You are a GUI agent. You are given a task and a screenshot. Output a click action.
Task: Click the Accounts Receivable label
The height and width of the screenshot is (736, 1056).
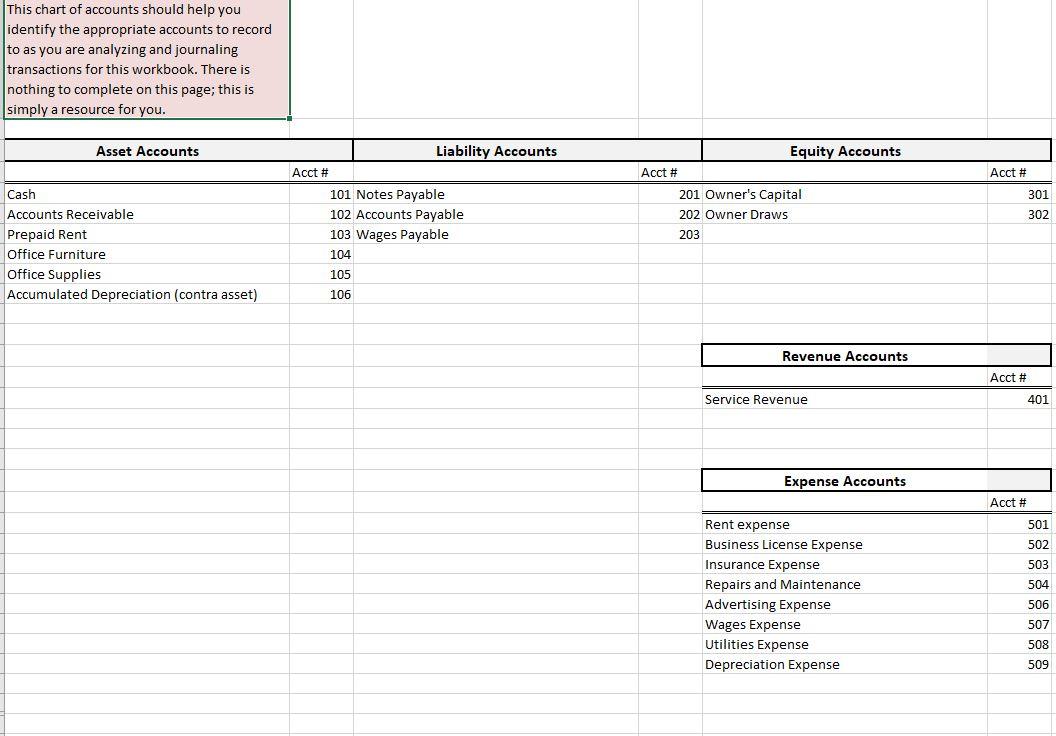point(70,214)
